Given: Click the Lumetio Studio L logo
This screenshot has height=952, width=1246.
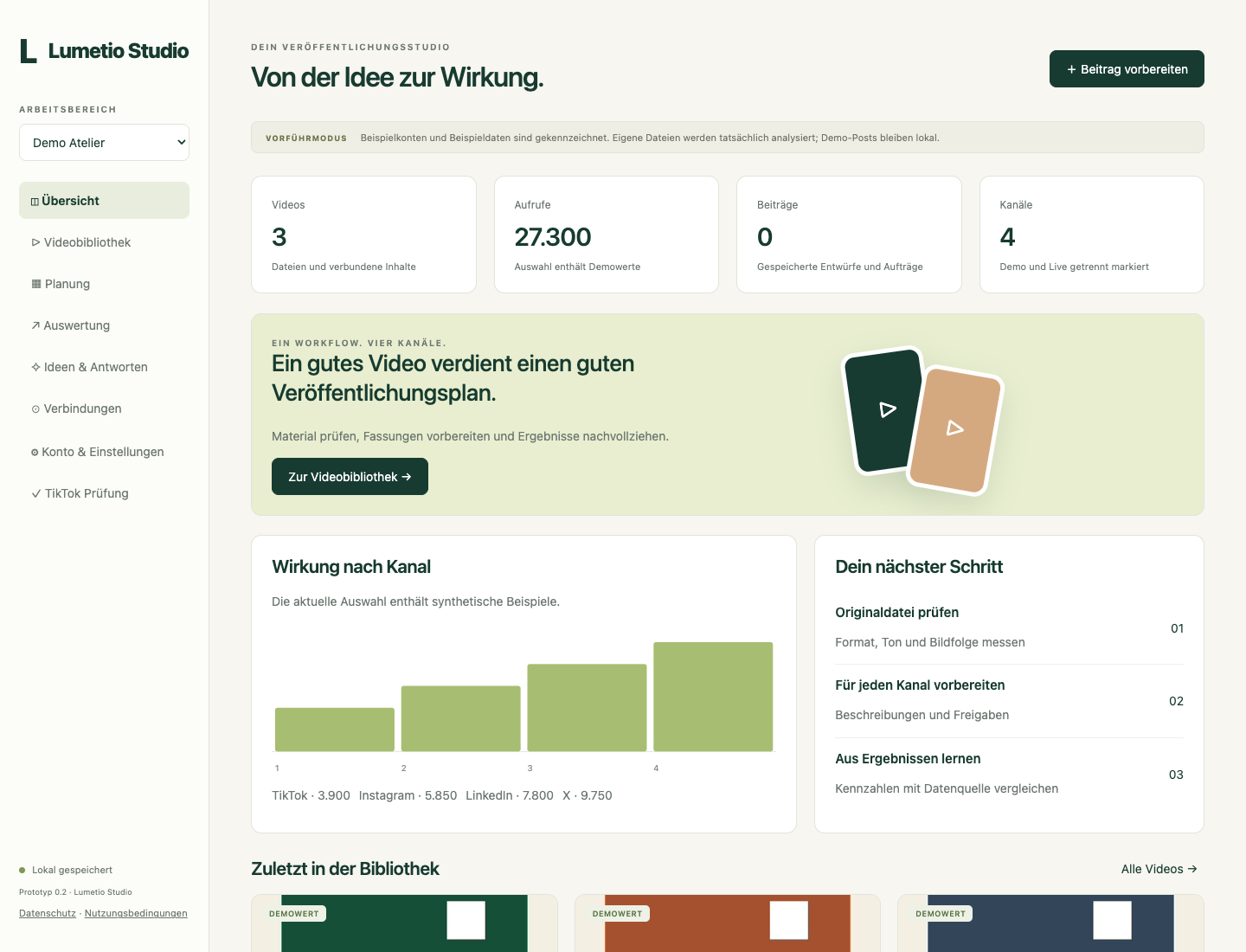Looking at the screenshot, I should (29, 51).
